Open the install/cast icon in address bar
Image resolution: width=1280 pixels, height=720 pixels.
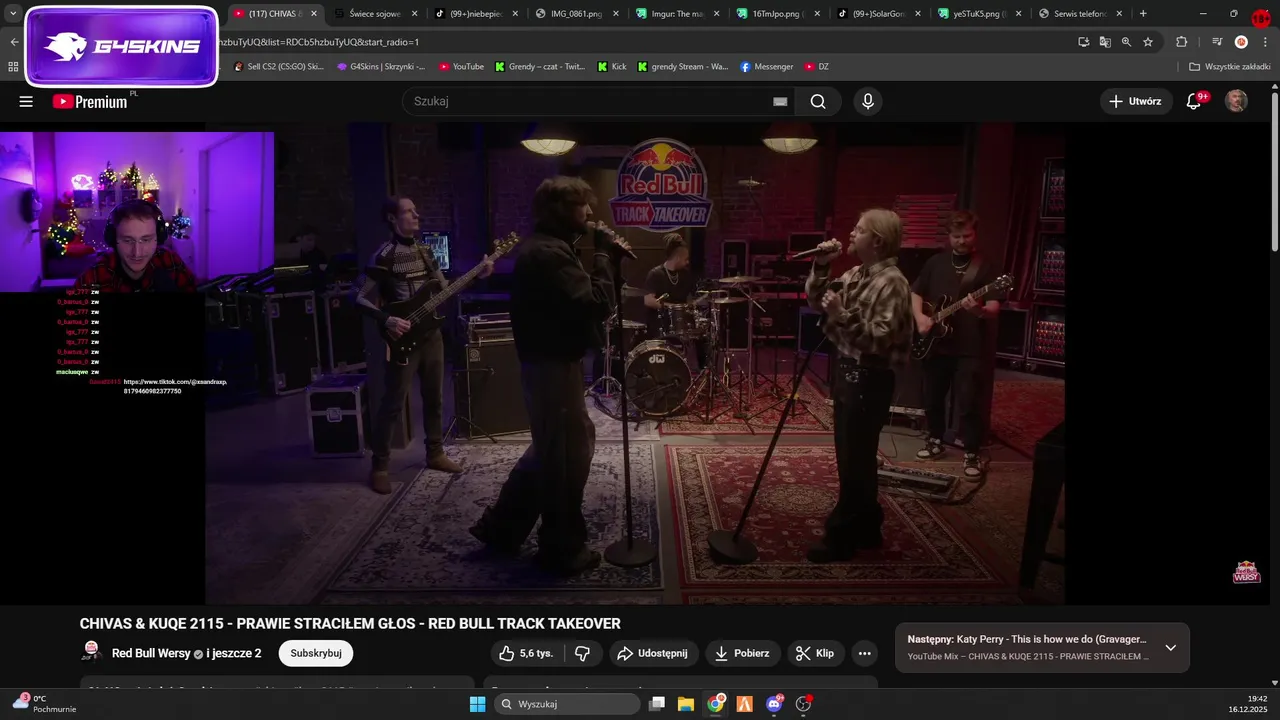pyautogui.click(x=1084, y=42)
